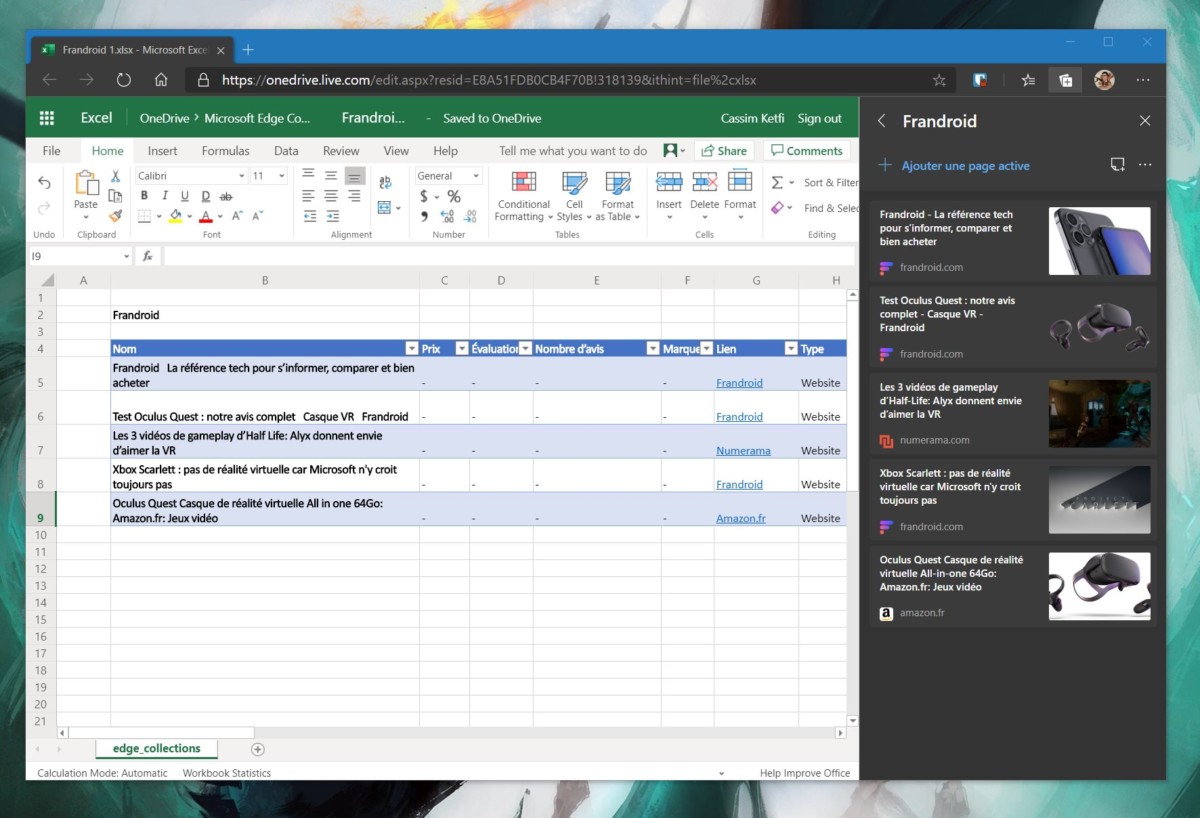Click the Strikethrough formatting icon
The width and height of the screenshot is (1200, 818).
[x=226, y=196]
